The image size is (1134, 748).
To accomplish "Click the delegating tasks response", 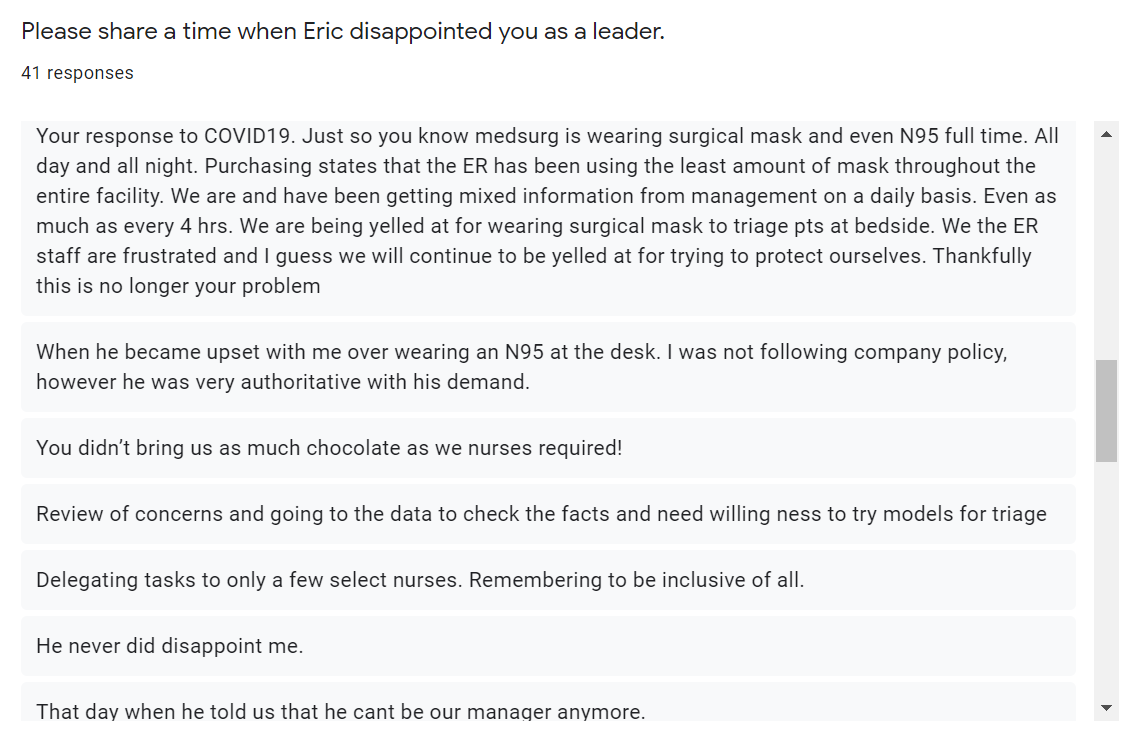I will pos(548,579).
